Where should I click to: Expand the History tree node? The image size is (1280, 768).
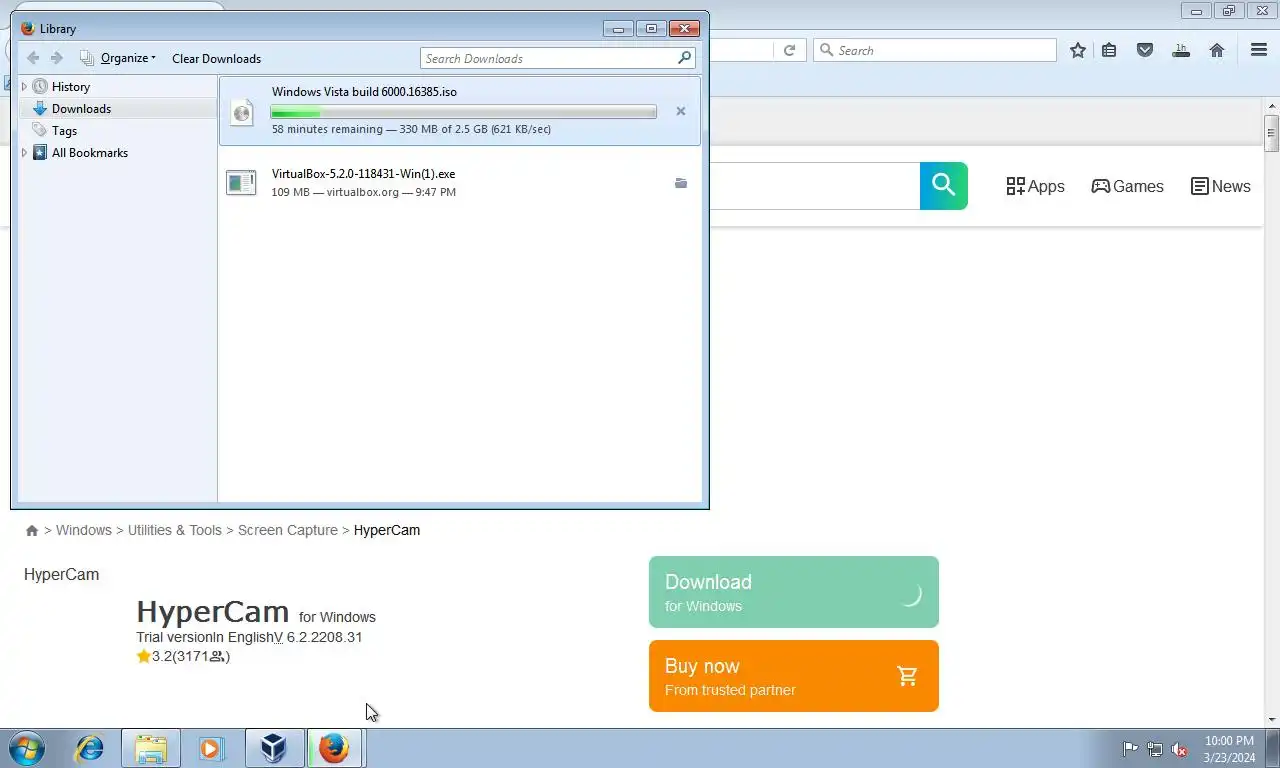click(24, 87)
